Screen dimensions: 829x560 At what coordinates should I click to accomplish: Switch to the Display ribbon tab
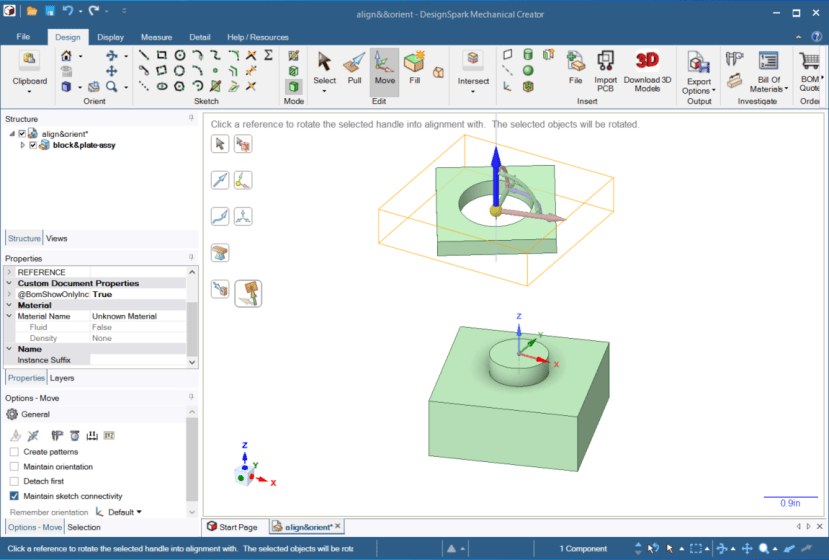[110, 37]
